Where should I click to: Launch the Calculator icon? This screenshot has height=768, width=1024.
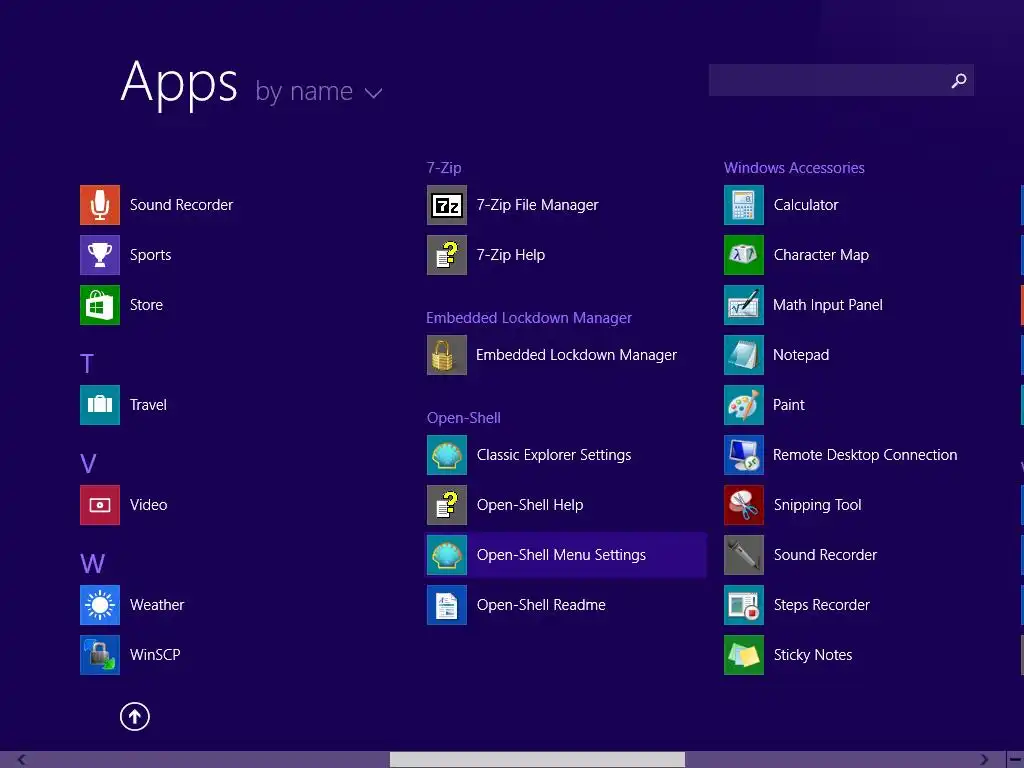click(x=744, y=205)
